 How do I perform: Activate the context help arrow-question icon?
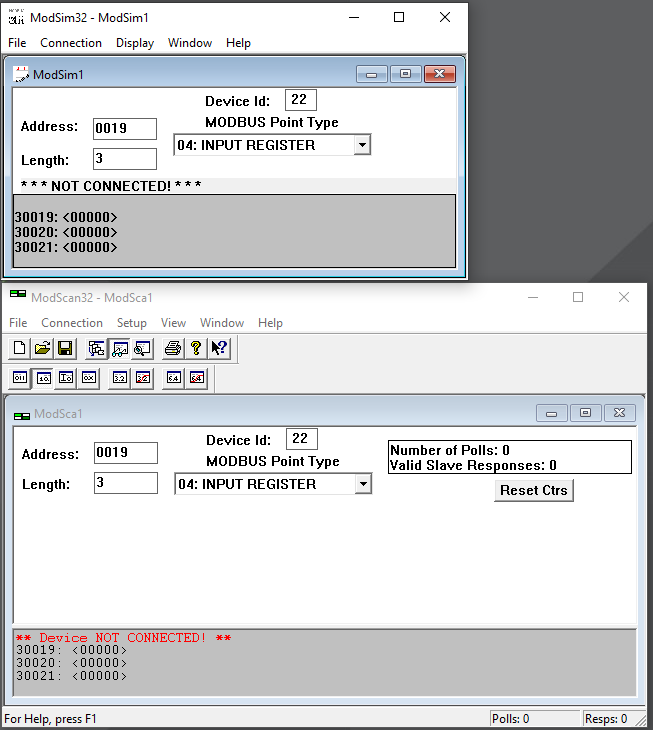point(219,348)
